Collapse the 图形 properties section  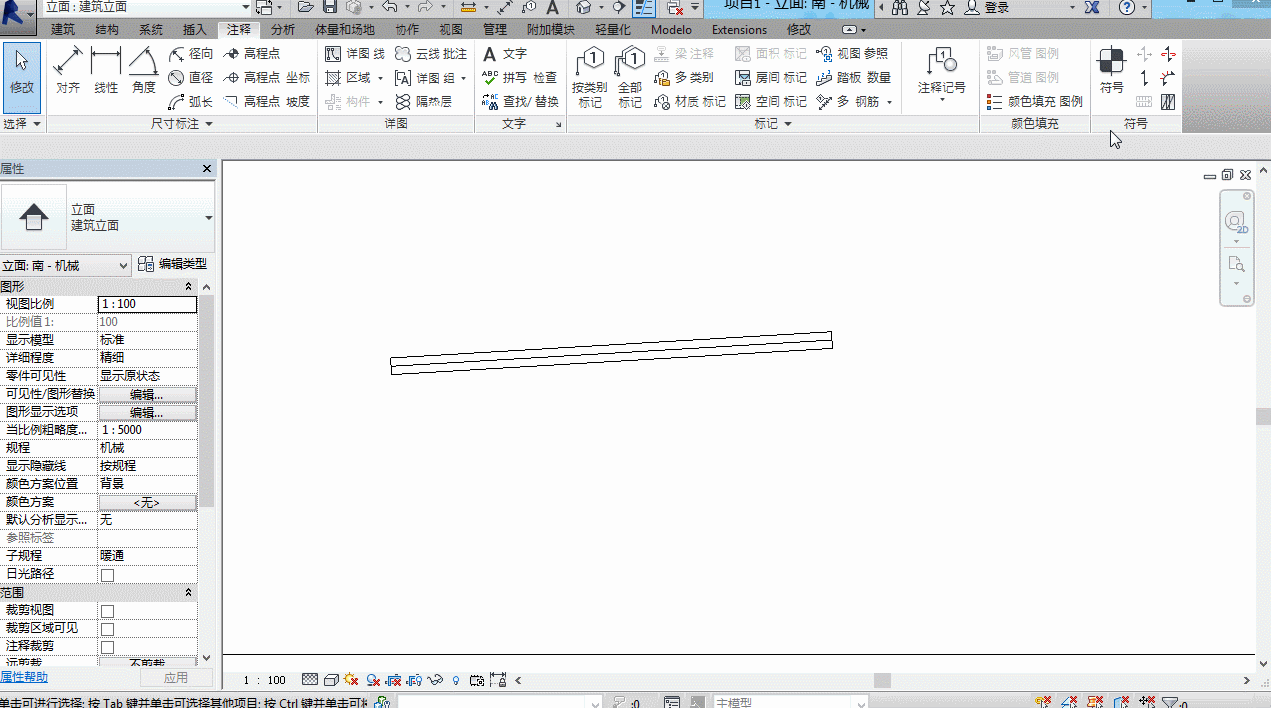[188, 287]
